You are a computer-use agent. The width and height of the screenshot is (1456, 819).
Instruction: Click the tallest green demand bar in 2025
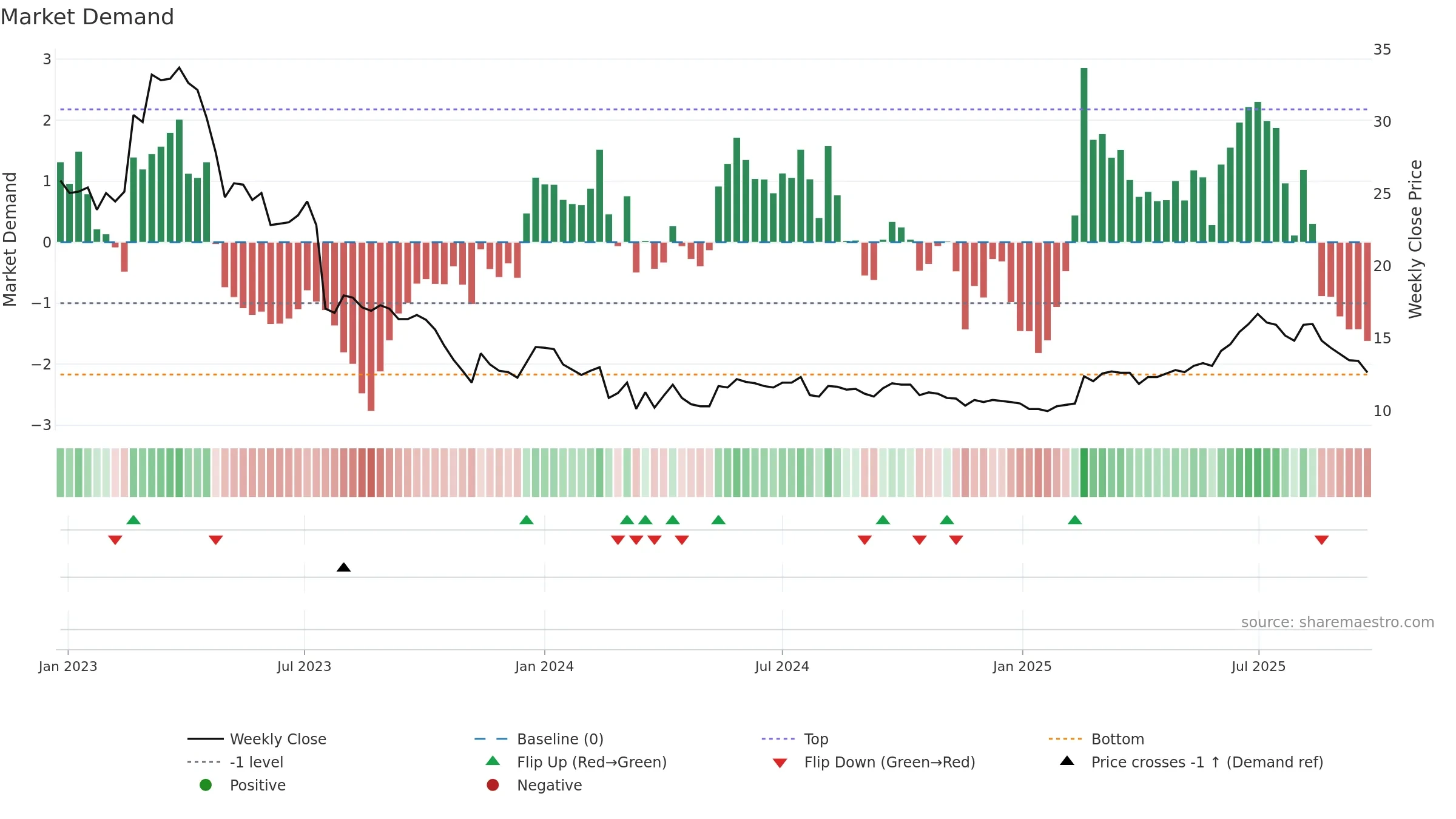pyautogui.click(x=1084, y=155)
